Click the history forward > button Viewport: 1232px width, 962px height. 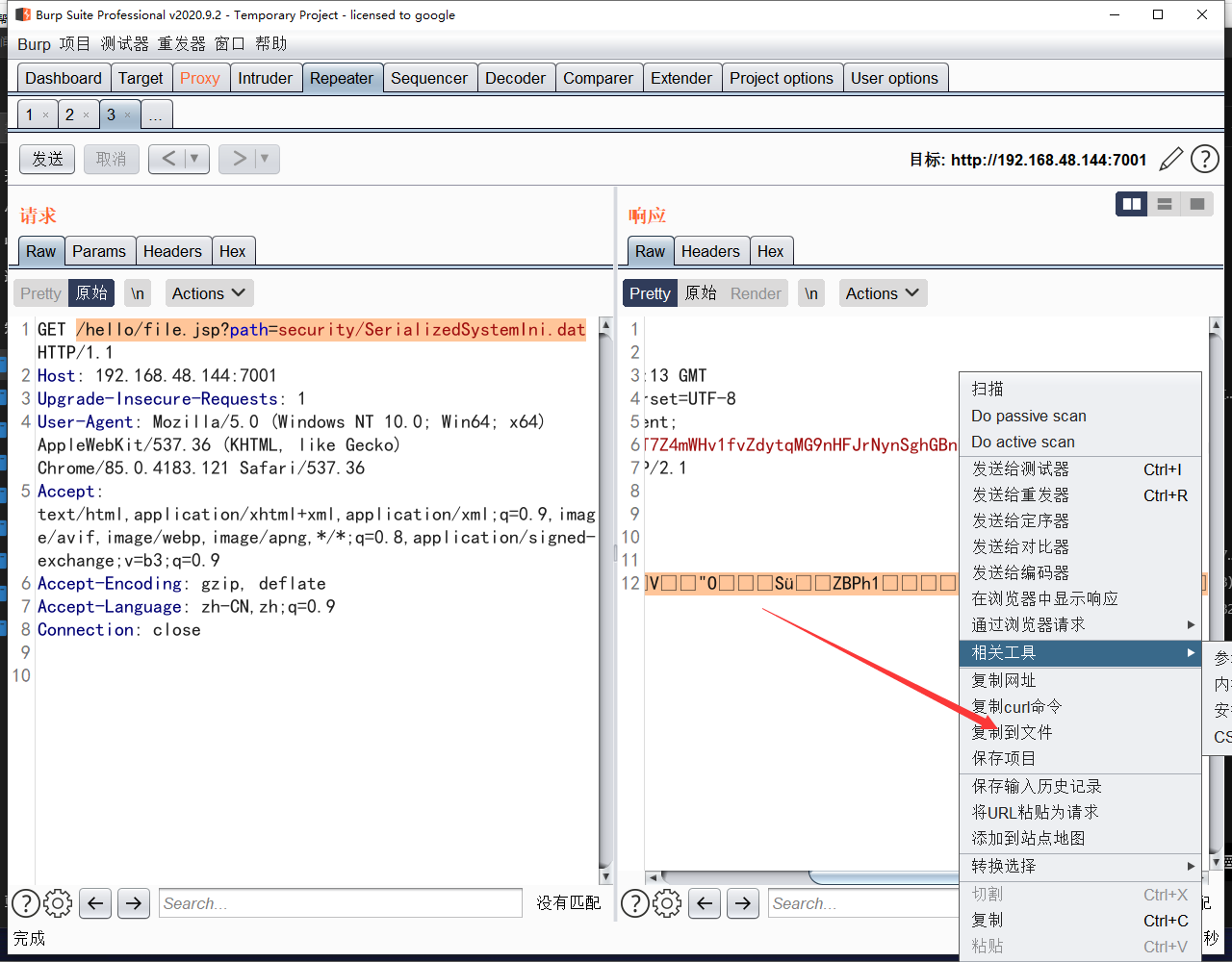tap(238, 159)
